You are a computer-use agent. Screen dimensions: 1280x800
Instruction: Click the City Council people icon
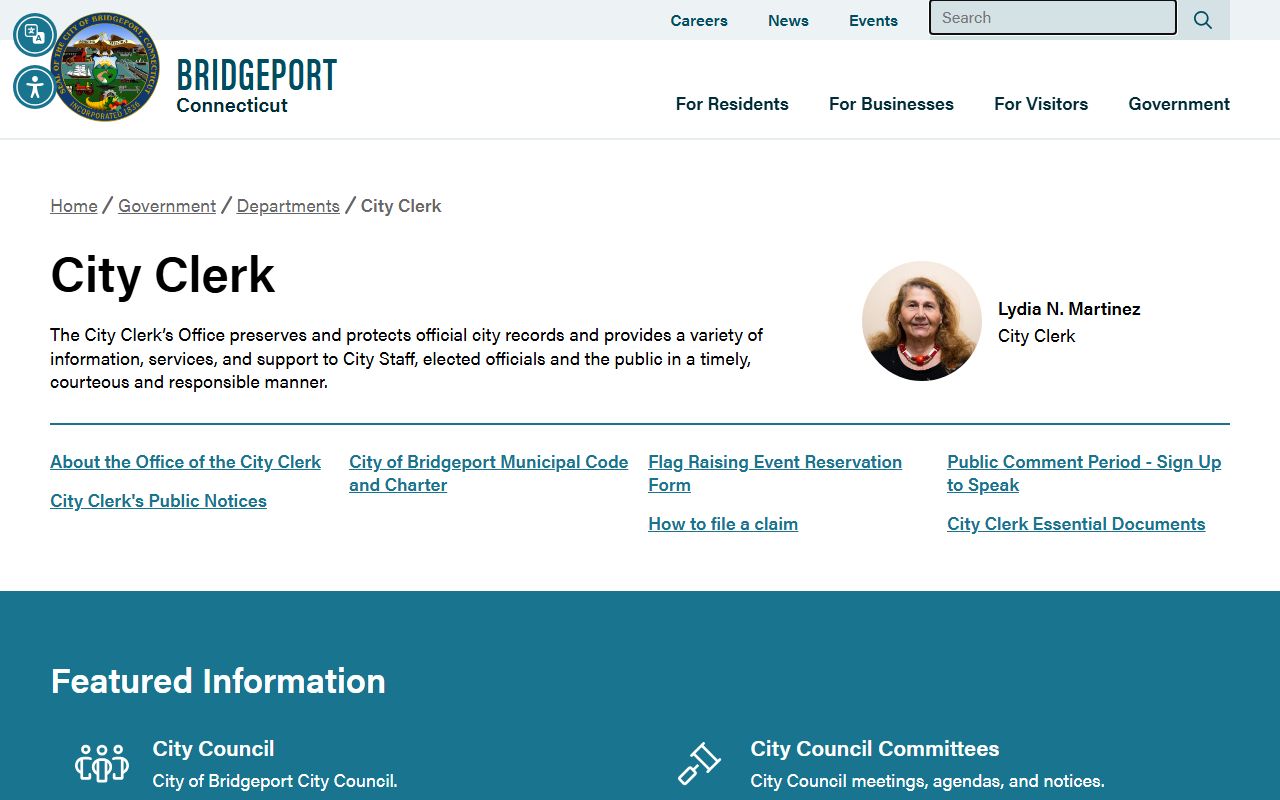pyautogui.click(x=102, y=764)
